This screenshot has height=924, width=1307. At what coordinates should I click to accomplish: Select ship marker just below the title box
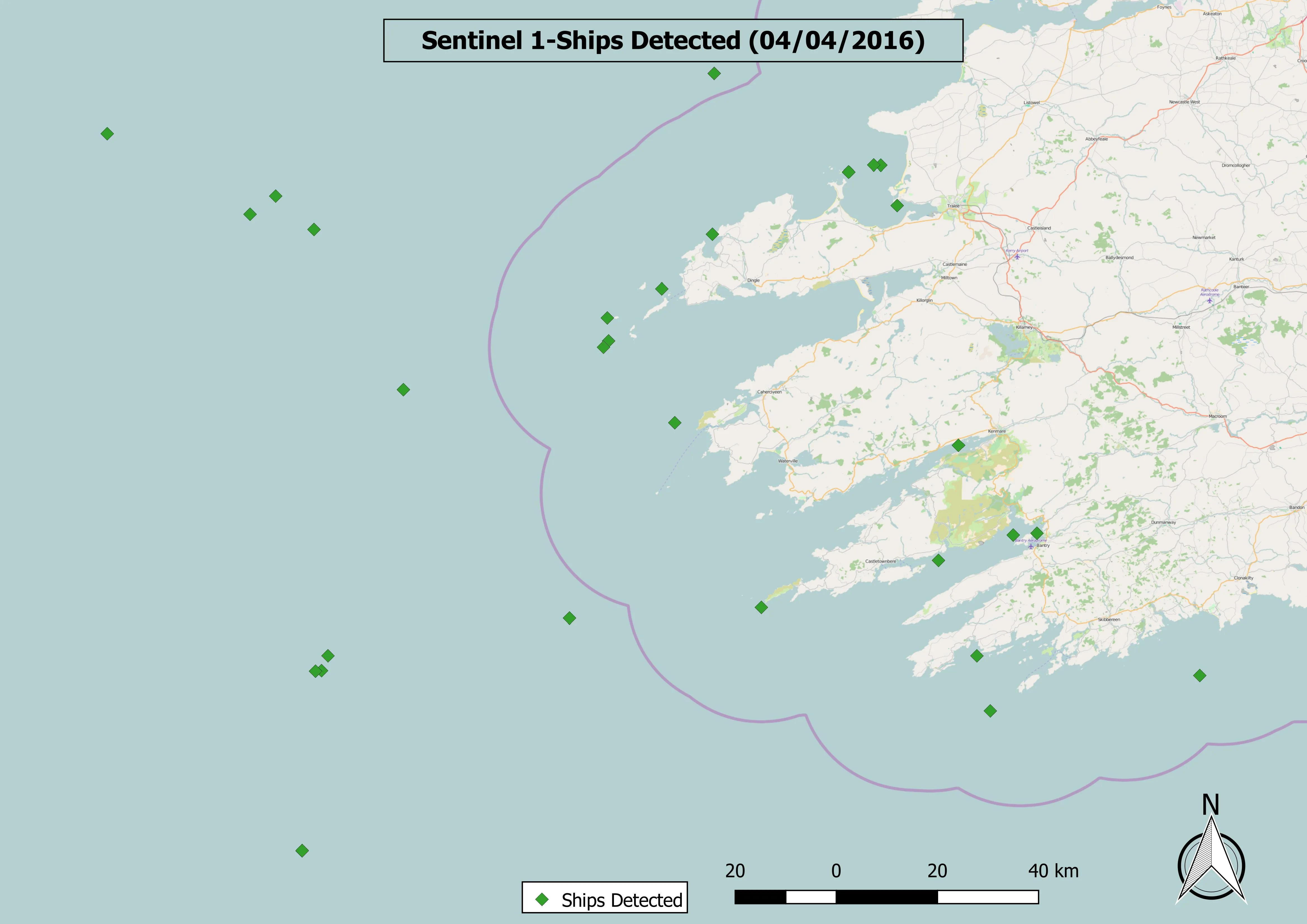pyautogui.click(x=714, y=73)
